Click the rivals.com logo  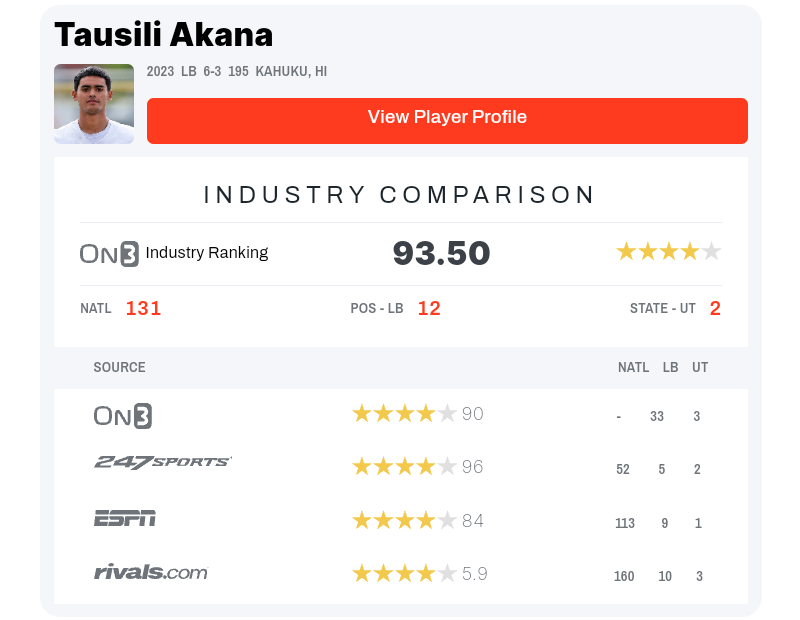151,573
